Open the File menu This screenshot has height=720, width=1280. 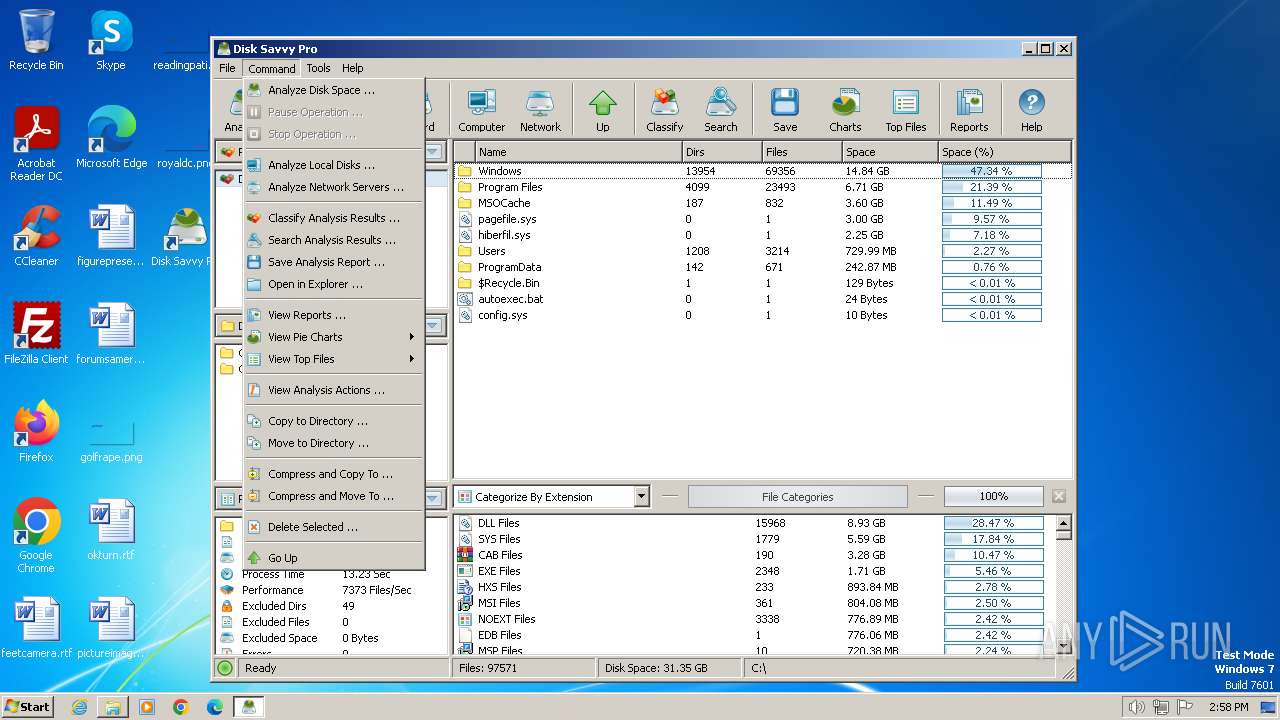(227, 68)
